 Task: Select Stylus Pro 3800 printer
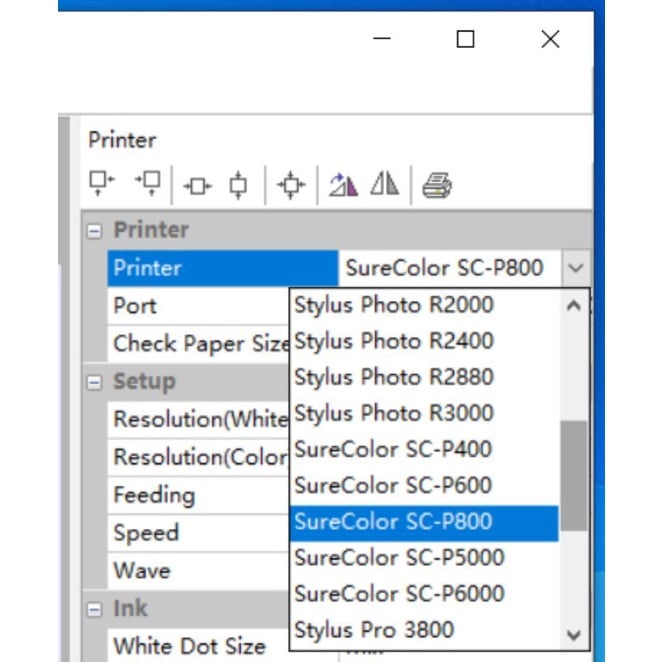click(x=374, y=630)
